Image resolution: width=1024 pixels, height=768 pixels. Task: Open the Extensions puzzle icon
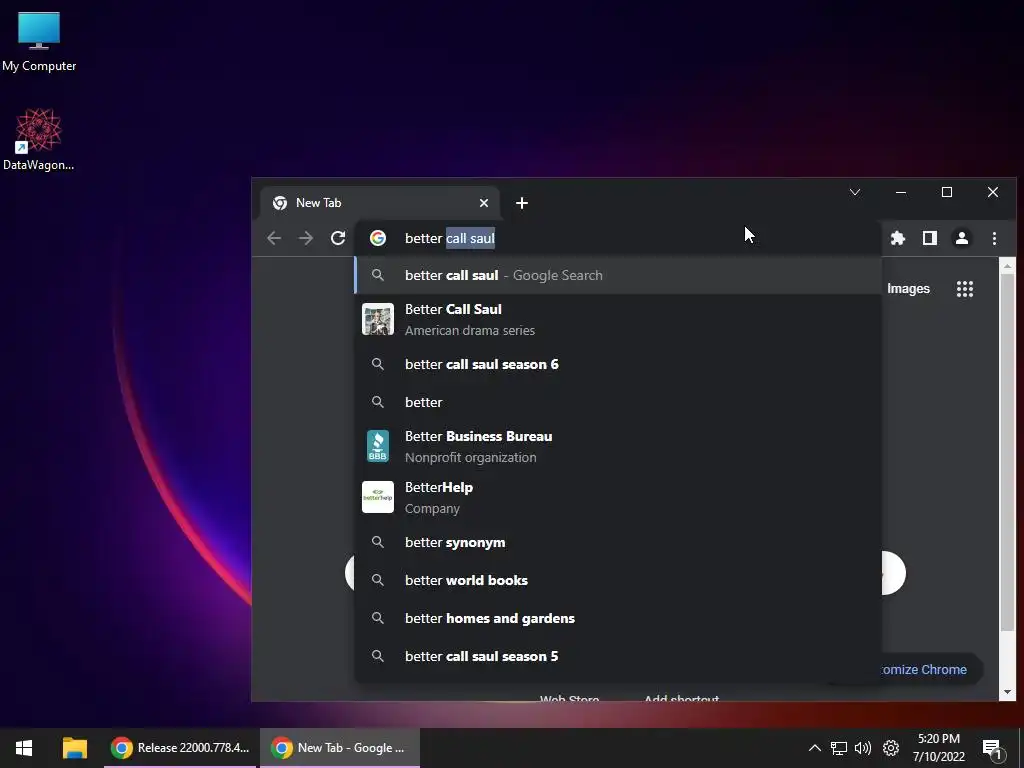[898, 238]
